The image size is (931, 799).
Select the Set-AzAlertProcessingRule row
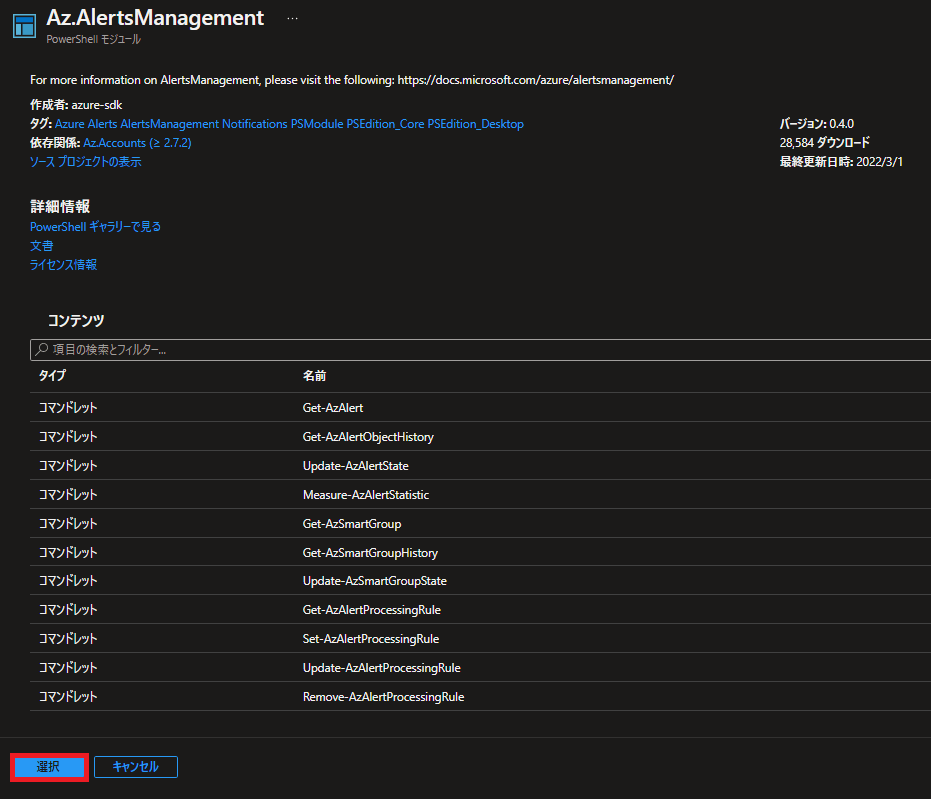(x=480, y=639)
